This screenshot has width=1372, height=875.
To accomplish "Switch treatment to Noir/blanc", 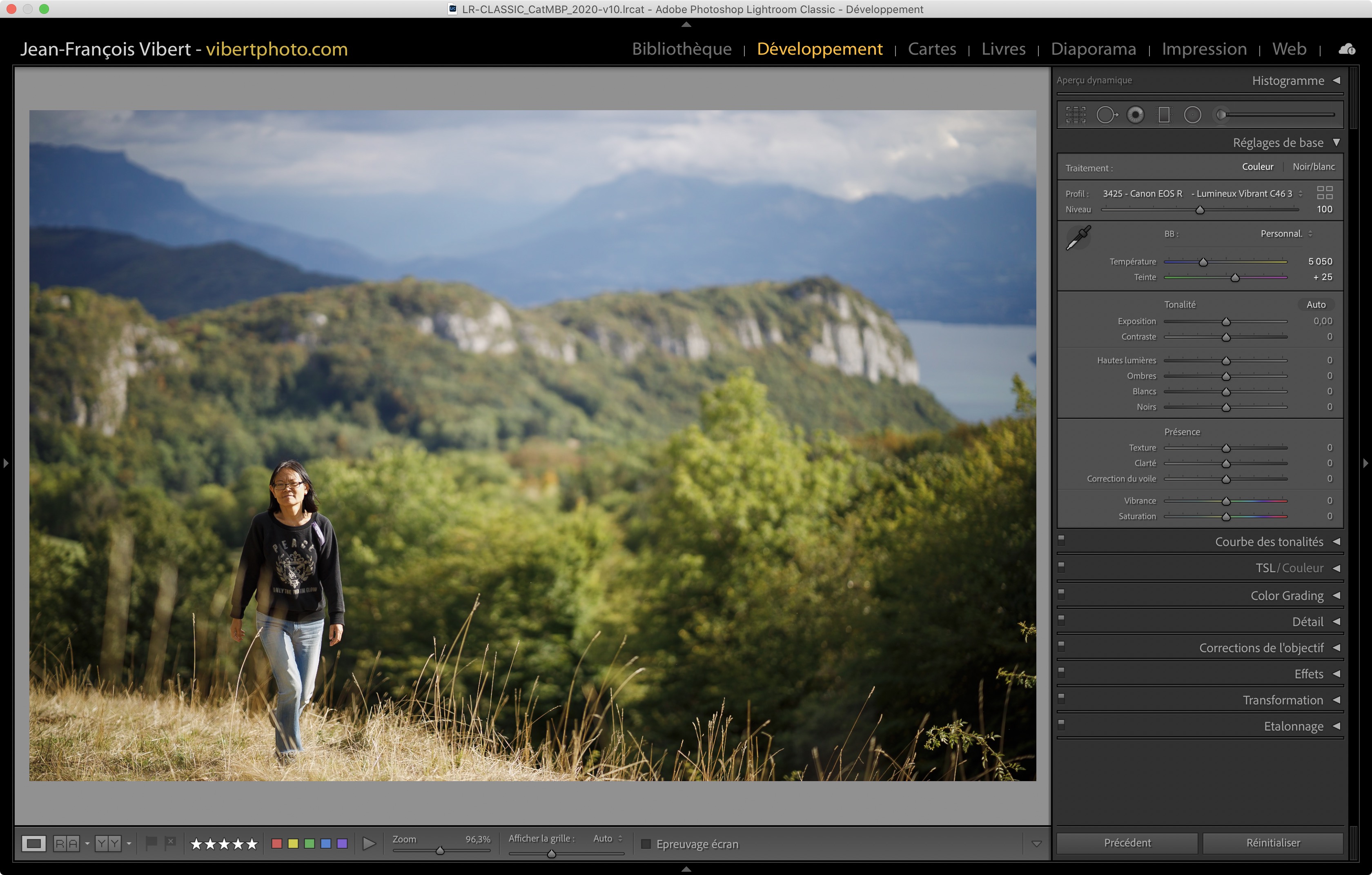I will pos(1313,167).
